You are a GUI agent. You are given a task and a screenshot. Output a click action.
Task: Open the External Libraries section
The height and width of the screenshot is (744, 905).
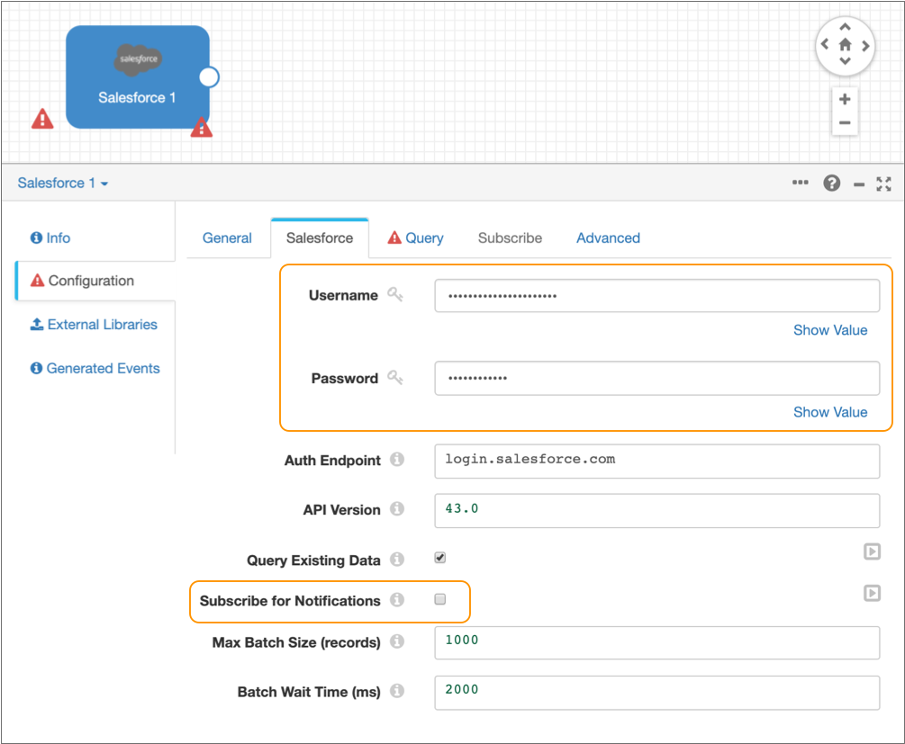[94, 325]
